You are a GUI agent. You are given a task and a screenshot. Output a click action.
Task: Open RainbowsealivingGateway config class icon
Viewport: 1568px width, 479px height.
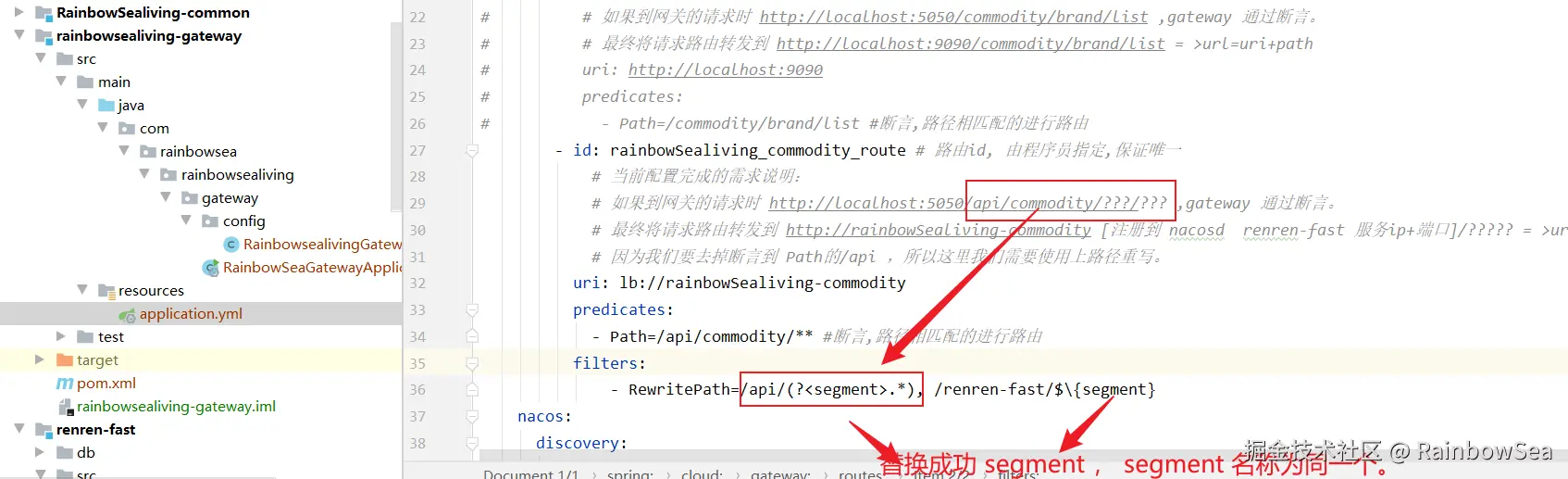[231, 244]
